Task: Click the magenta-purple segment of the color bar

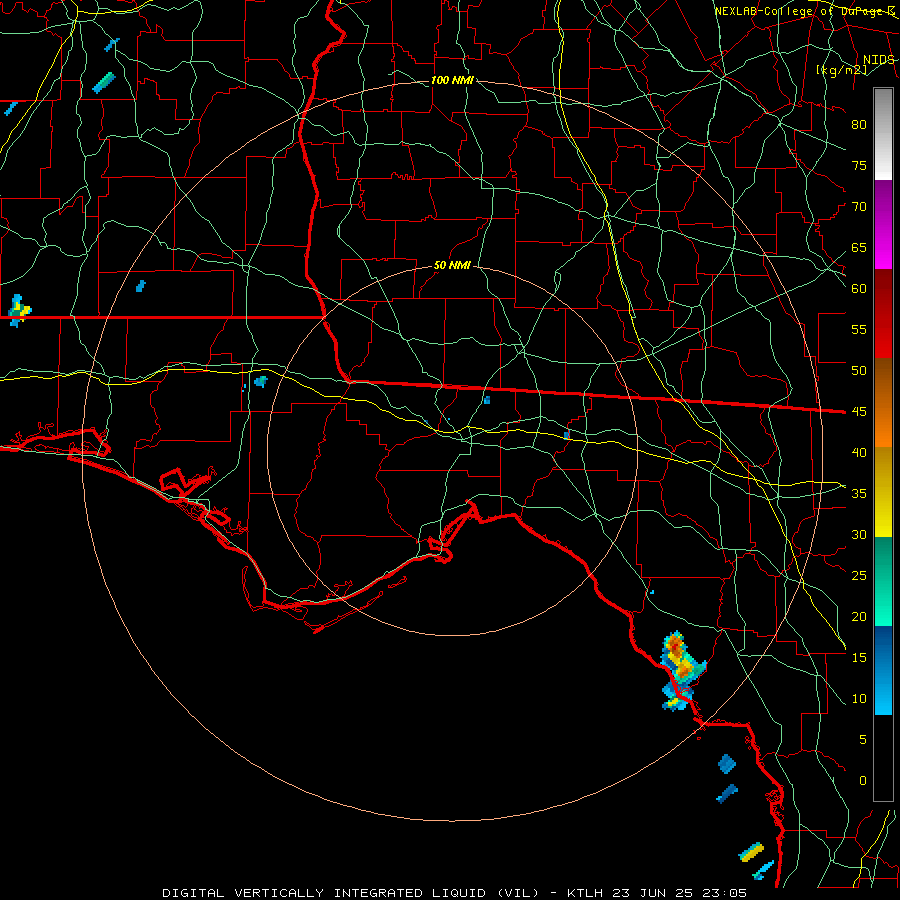Action: 883,225
